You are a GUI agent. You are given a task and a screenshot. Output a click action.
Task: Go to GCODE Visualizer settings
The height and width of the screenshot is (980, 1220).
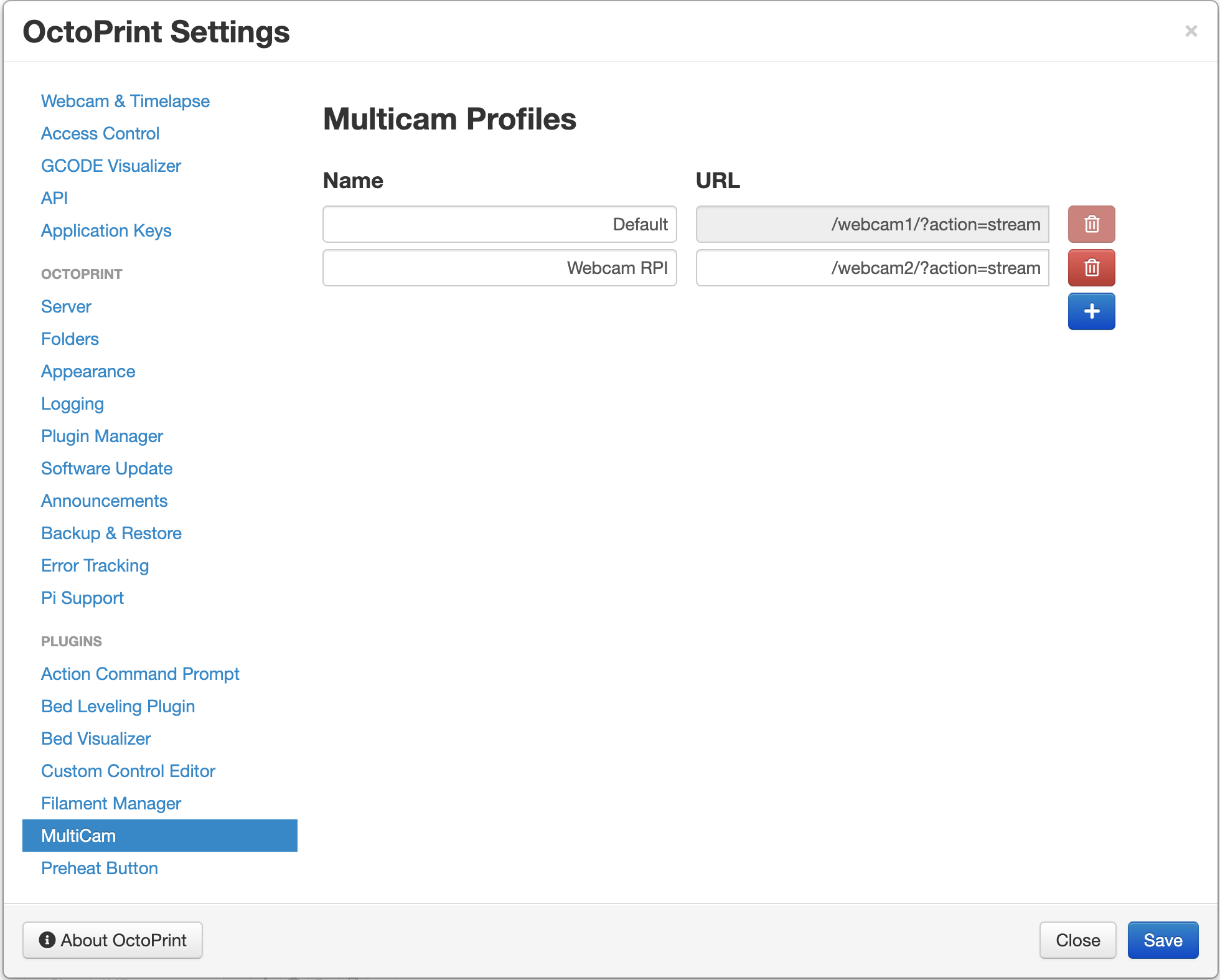[x=111, y=166]
